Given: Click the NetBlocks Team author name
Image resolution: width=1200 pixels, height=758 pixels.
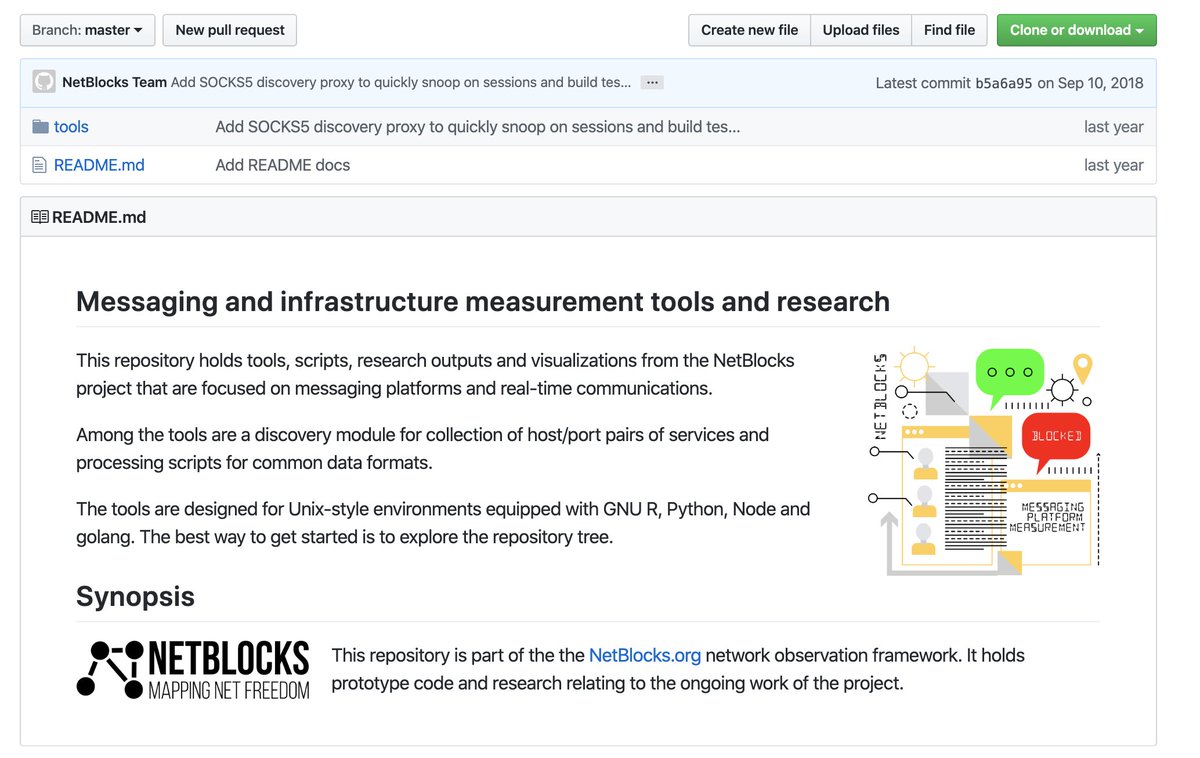Looking at the screenshot, I should 114,82.
